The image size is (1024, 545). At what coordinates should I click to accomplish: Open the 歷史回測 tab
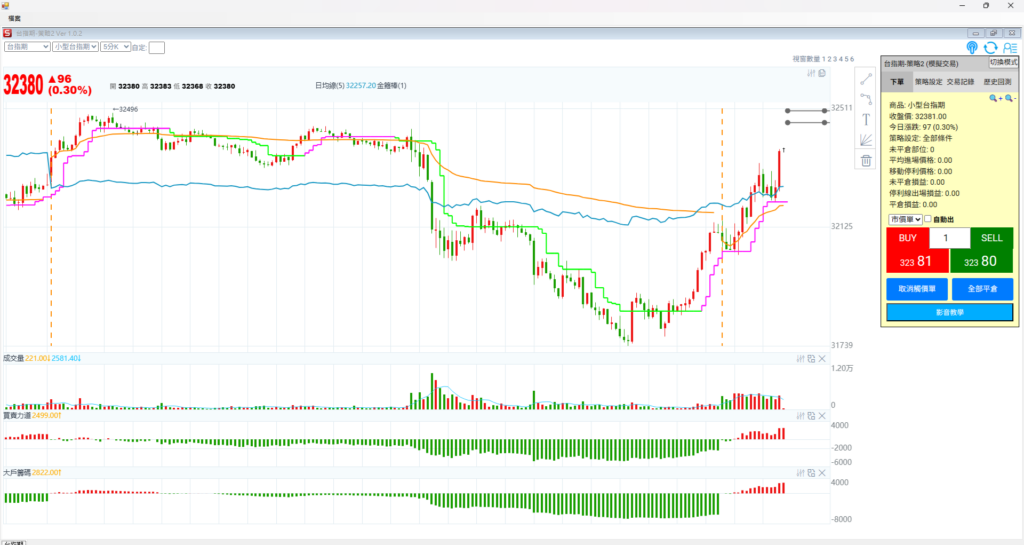(x=996, y=83)
